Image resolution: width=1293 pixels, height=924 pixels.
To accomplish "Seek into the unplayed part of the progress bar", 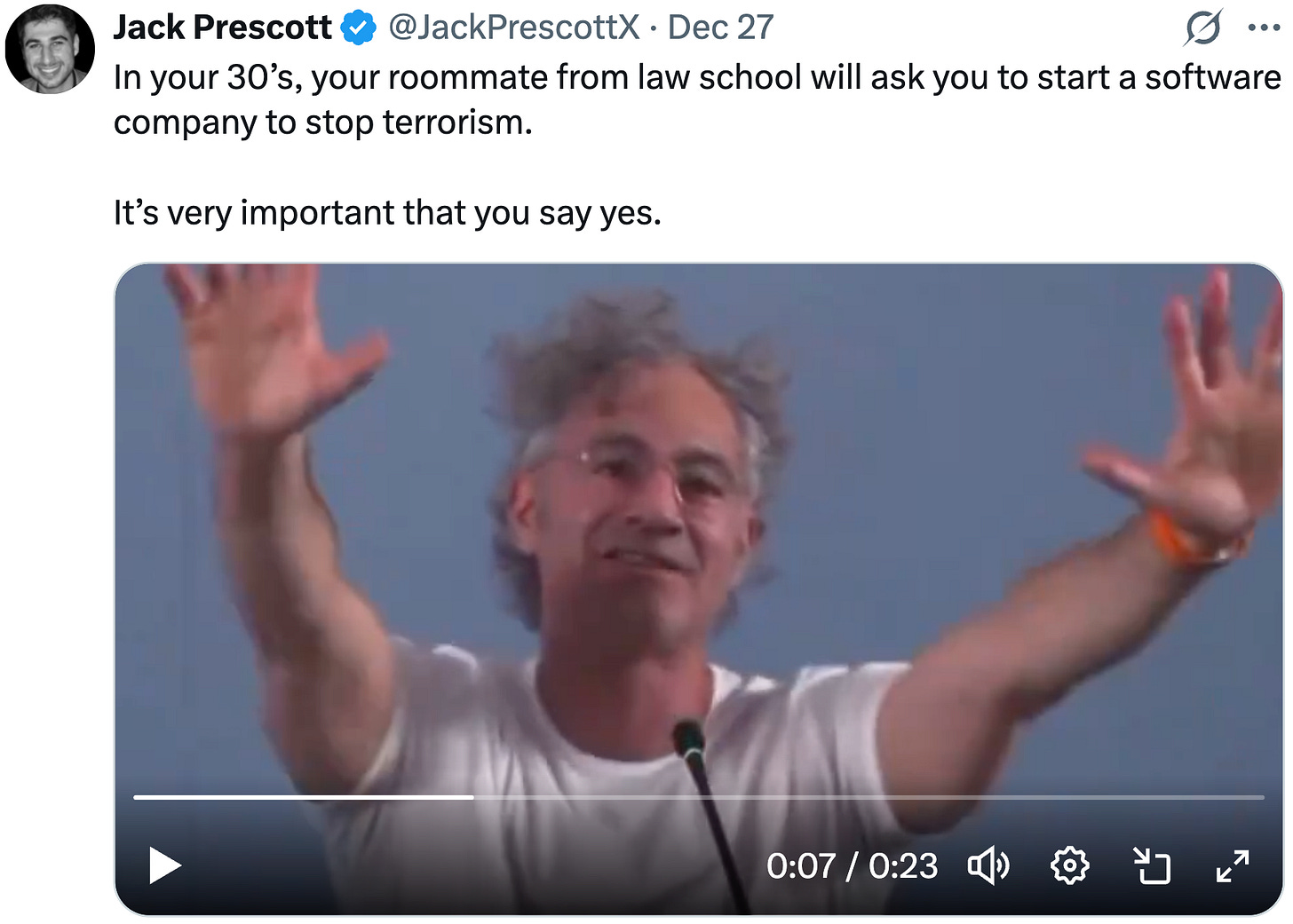I will coord(869,797).
